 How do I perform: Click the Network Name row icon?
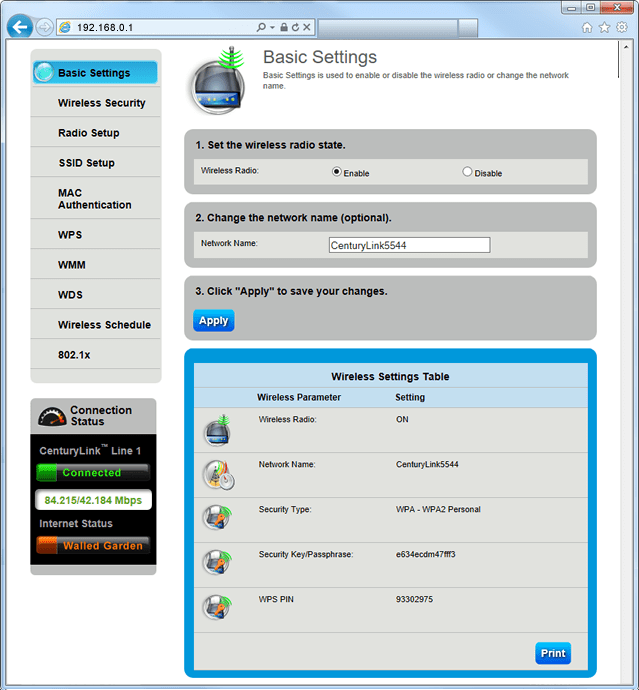(x=217, y=475)
